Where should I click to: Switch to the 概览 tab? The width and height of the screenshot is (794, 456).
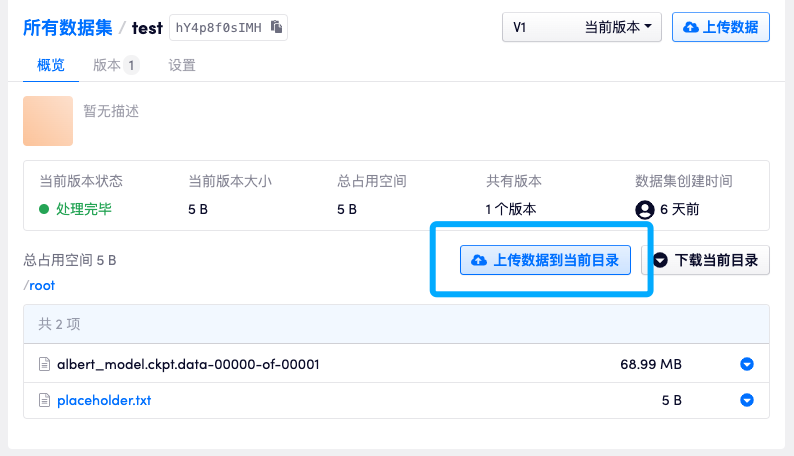(51, 65)
